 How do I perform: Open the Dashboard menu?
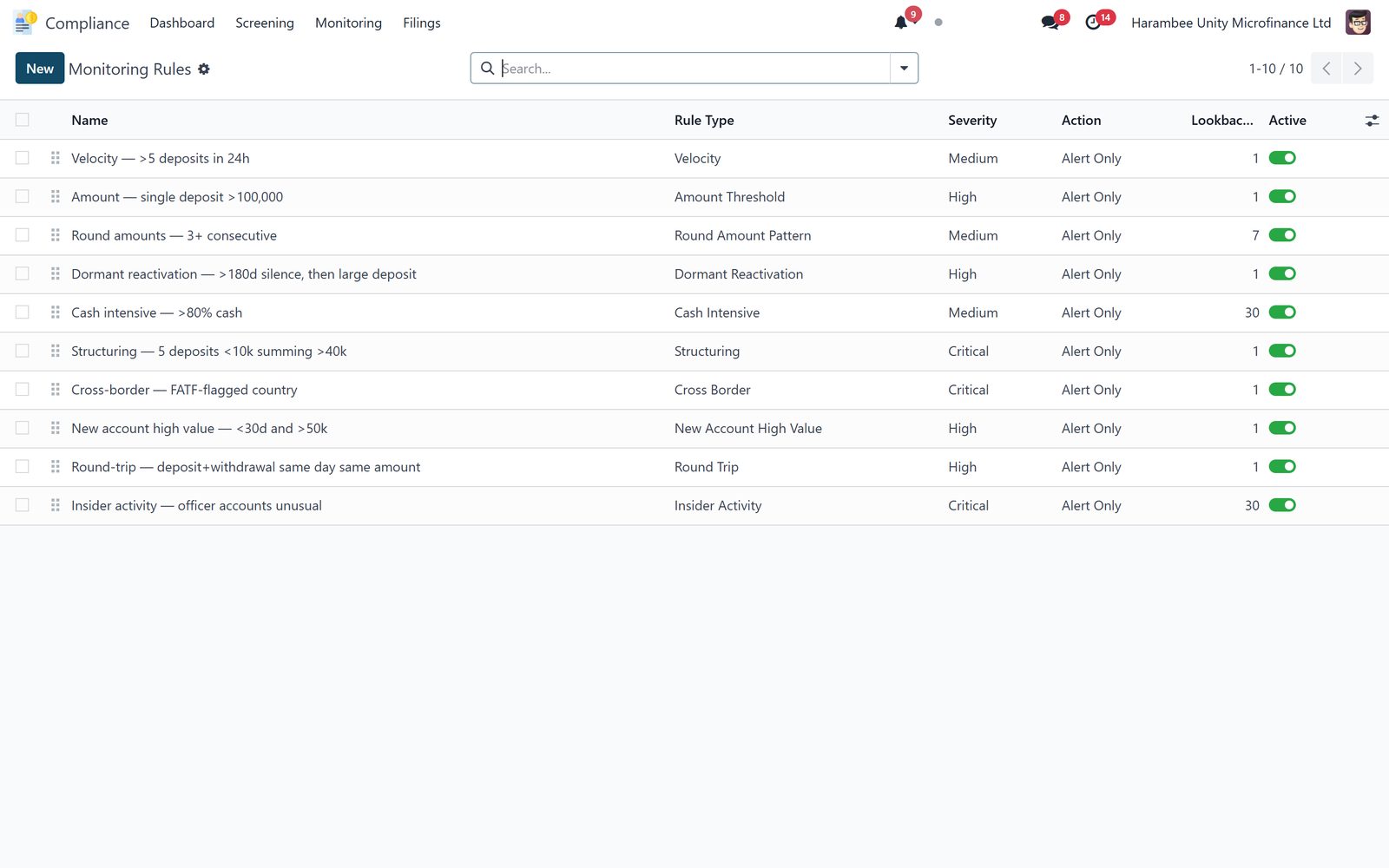click(x=182, y=23)
